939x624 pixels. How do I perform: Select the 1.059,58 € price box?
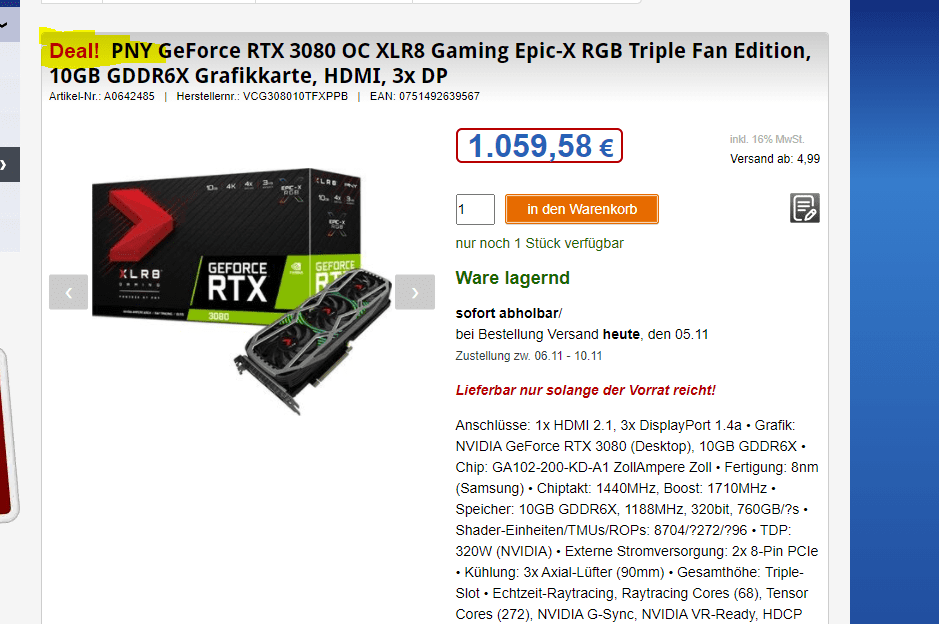point(540,146)
